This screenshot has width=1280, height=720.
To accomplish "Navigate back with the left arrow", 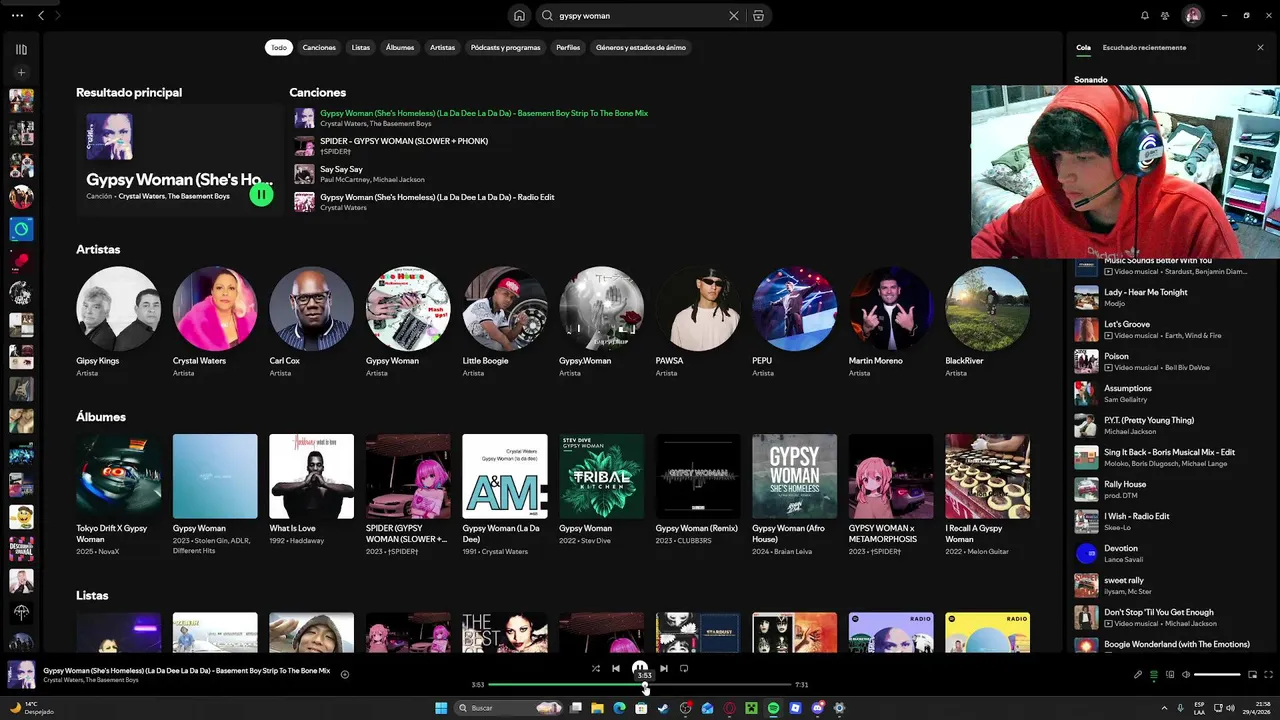I will 41,15.
